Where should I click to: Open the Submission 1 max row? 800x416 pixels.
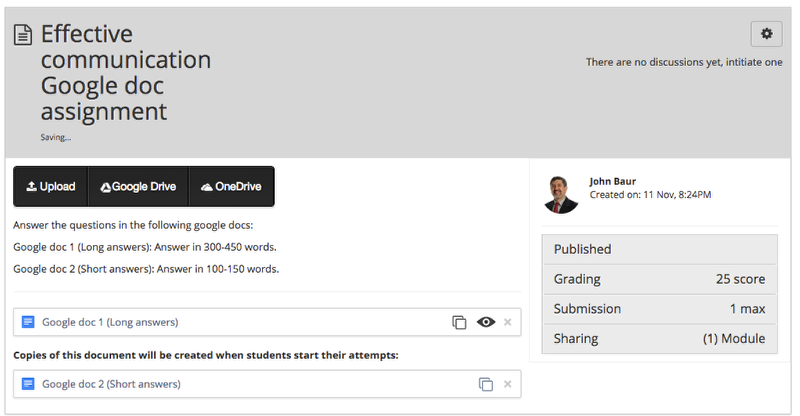click(x=660, y=308)
